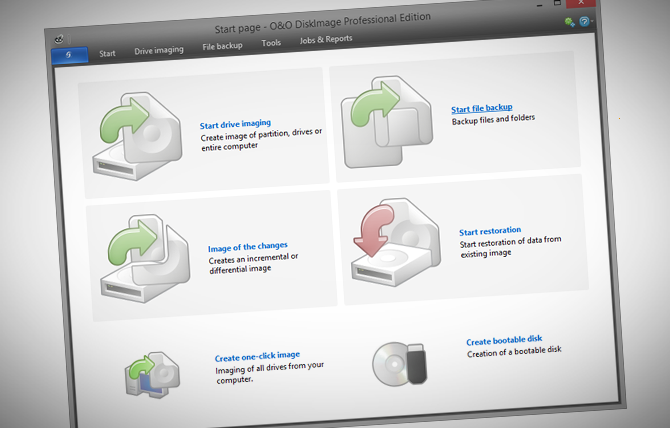Click the Start drive imaging link

(235, 124)
